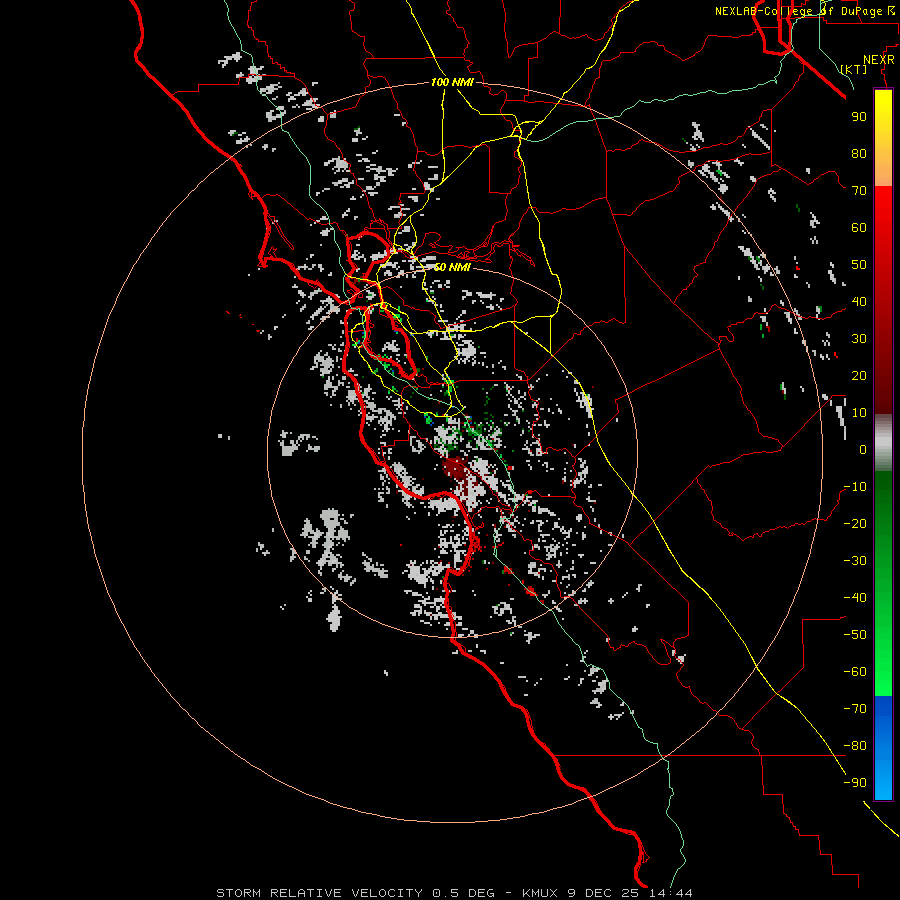Image resolution: width=900 pixels, height=900 pixels.
Task: Click the -20 scale value
Action: (x=855, y=523)
